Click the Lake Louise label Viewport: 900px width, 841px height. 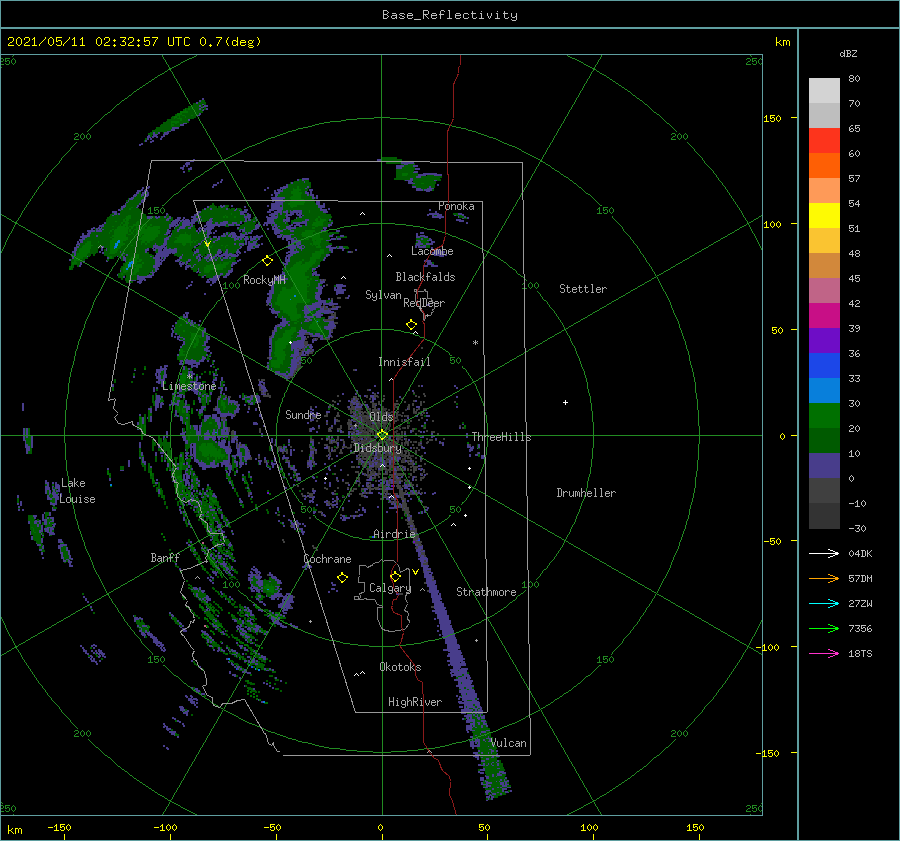click(77, 491)
